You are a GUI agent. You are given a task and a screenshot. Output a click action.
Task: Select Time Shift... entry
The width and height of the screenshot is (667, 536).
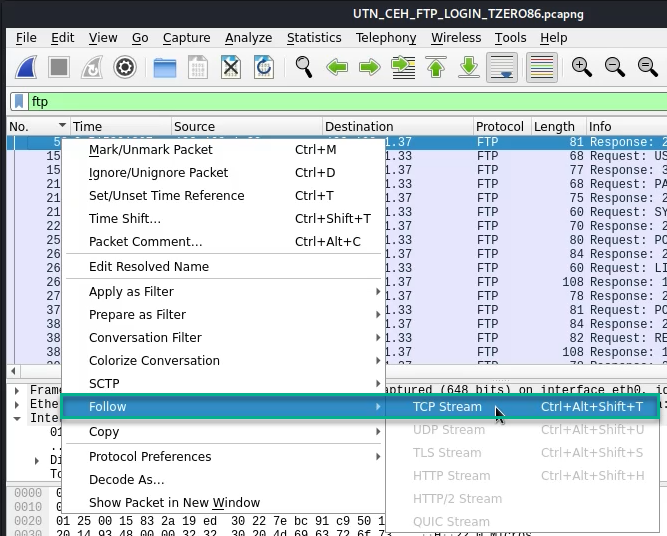(x=223, y=219)
